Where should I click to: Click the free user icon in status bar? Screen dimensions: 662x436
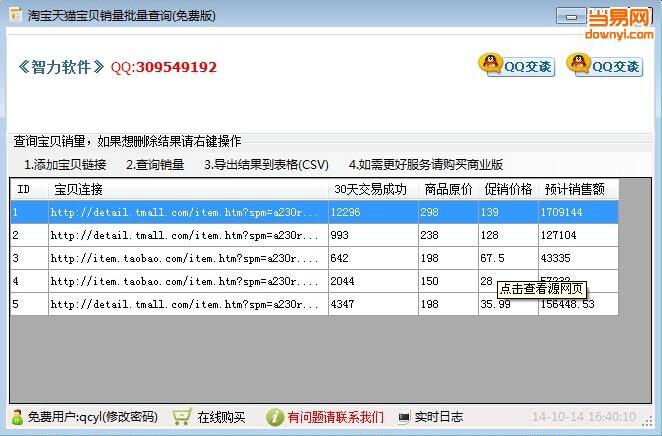pos(17,417)
